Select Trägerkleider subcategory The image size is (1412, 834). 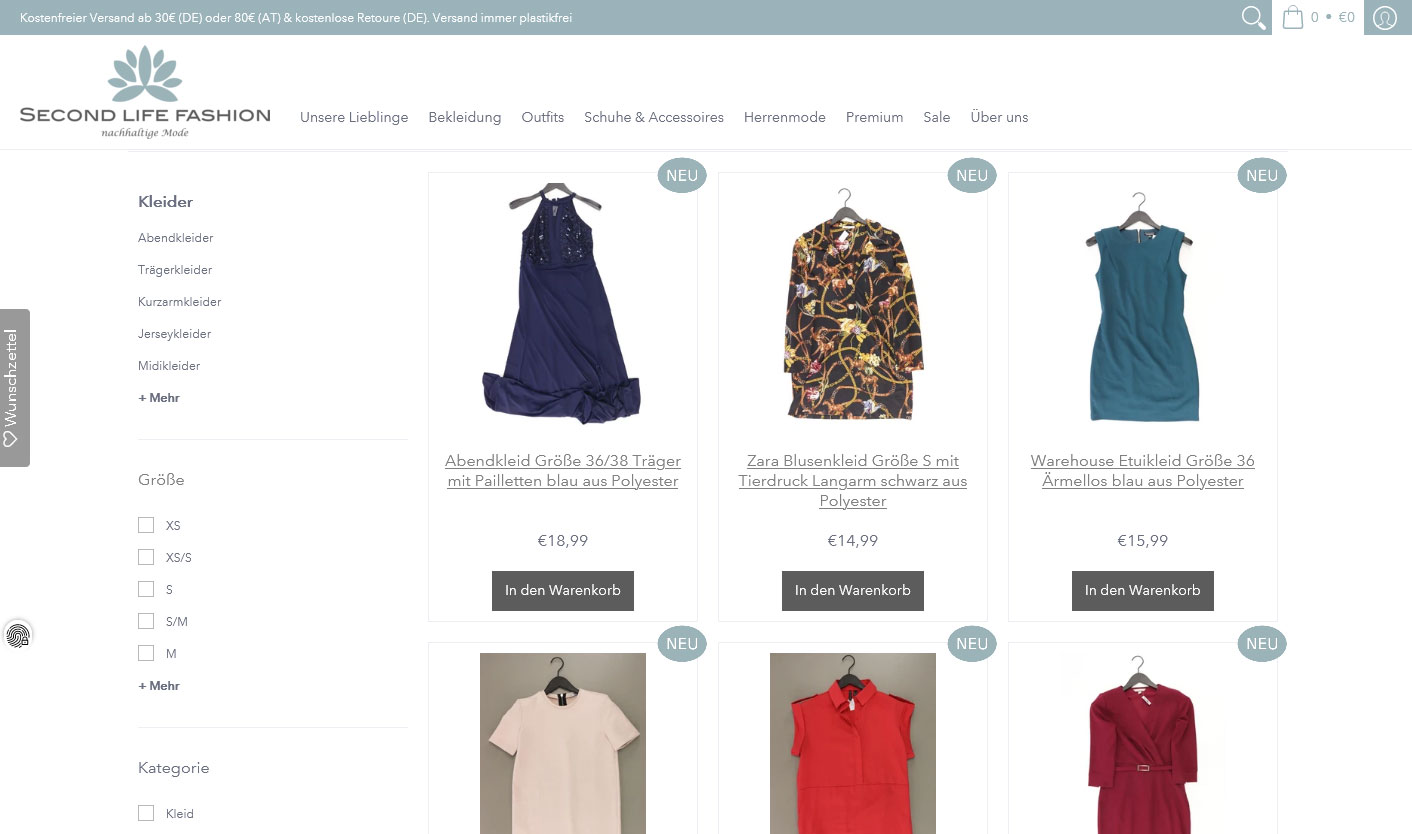click(x=175, y=270)
